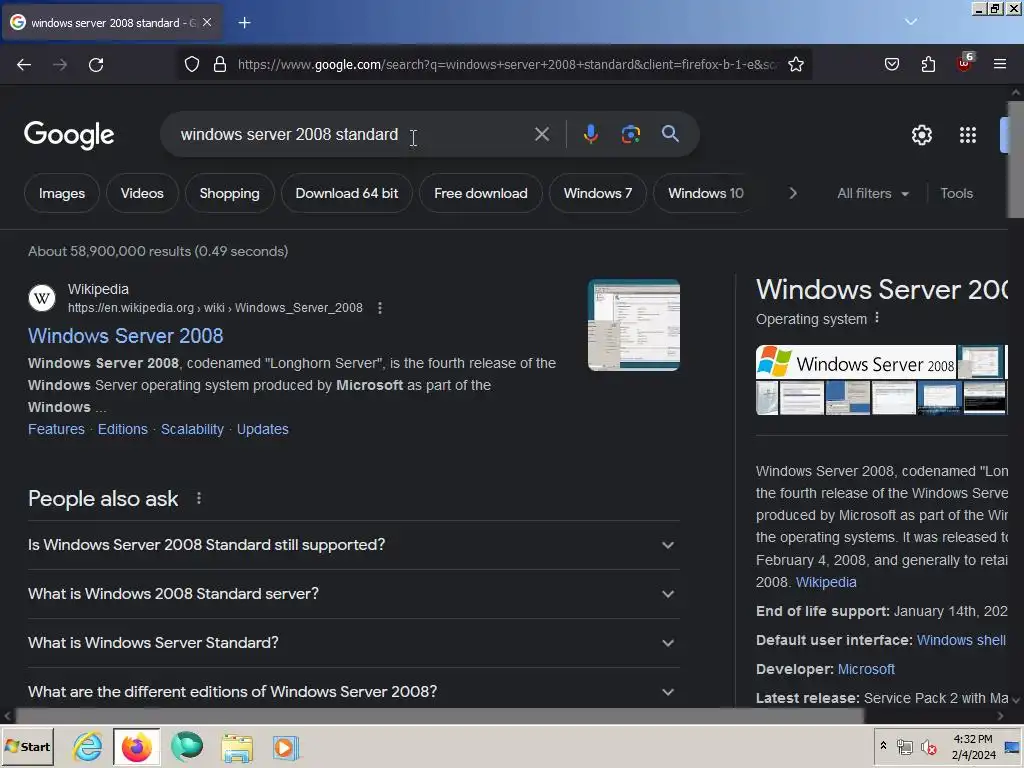Launch Internet Explorer from taskbar

pyautogui.click(x=87, y=747)
